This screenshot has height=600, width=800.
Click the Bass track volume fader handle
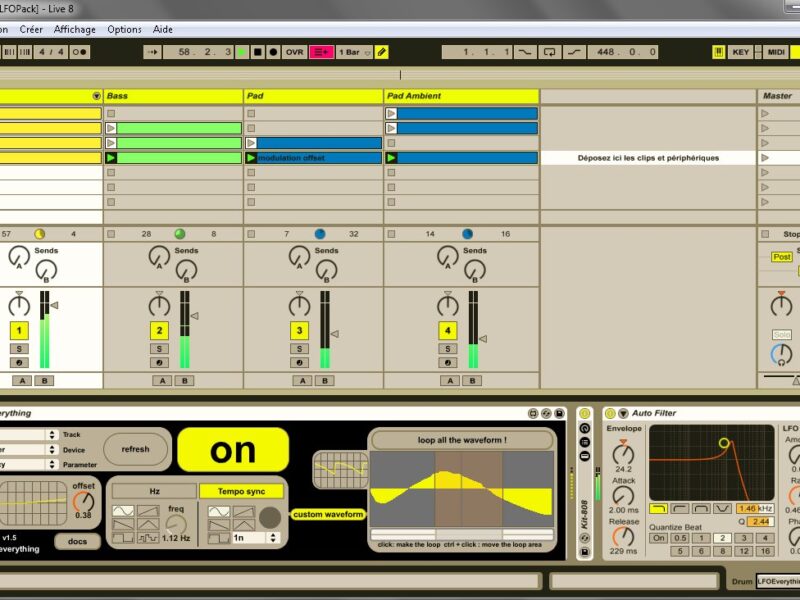[194, 316]
